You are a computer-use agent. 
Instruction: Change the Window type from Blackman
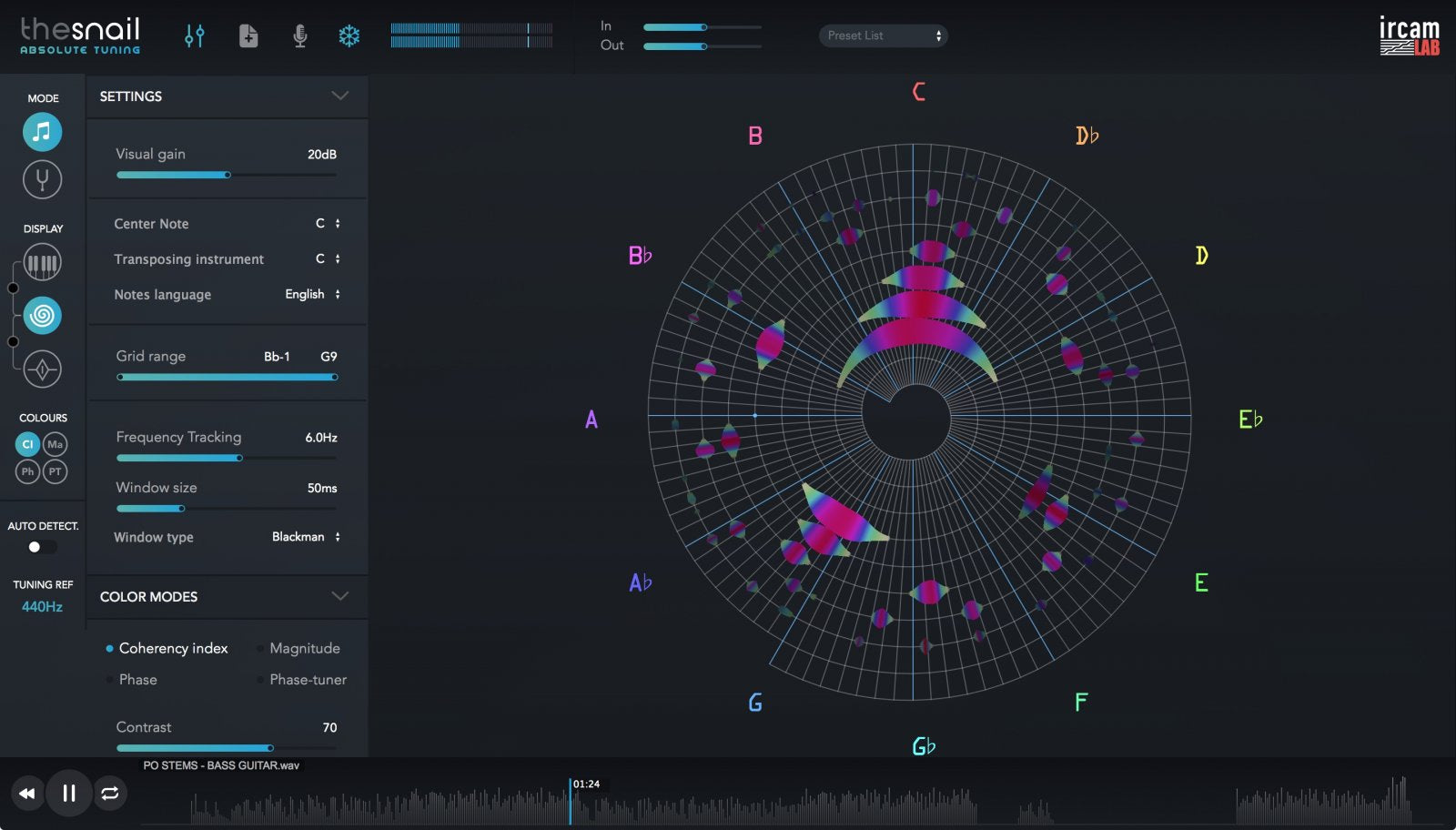(x=307, y=537)
